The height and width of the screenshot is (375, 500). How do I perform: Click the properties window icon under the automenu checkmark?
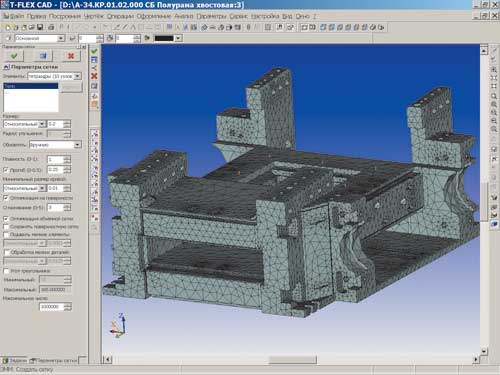coord(94,60)
